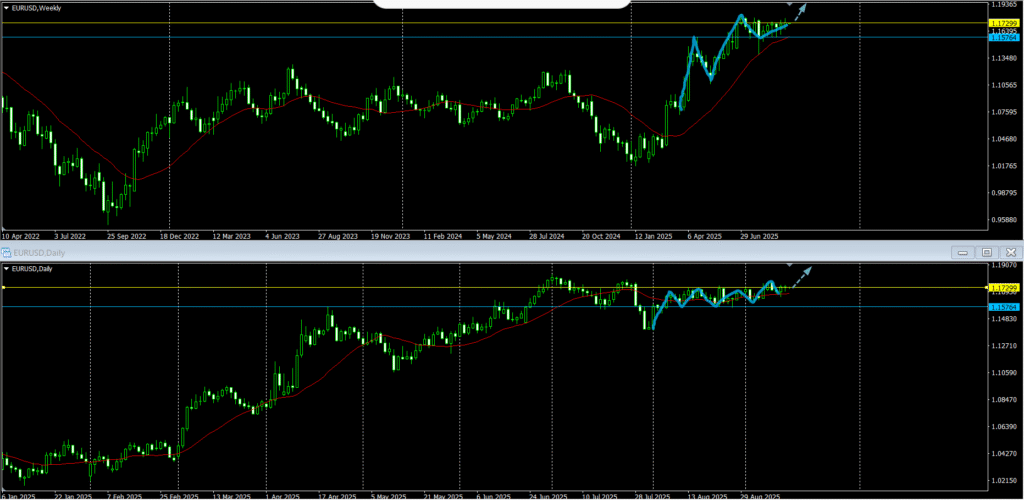Viewport: 1024px width, 500px height.
Task: Click the yellow 1.17299 price label on Weekly chart
Action: coord(1004,22)
